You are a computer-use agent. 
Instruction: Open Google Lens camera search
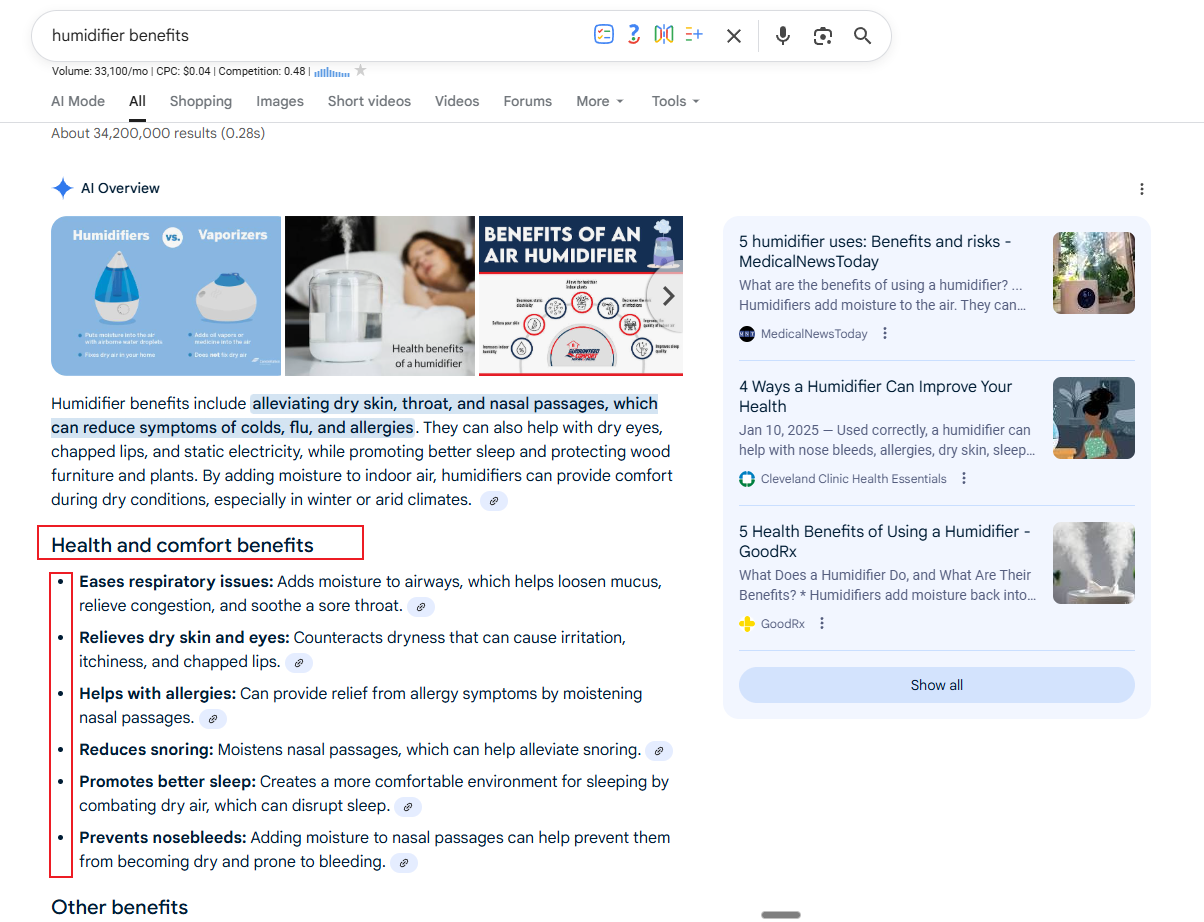[823, 34]
